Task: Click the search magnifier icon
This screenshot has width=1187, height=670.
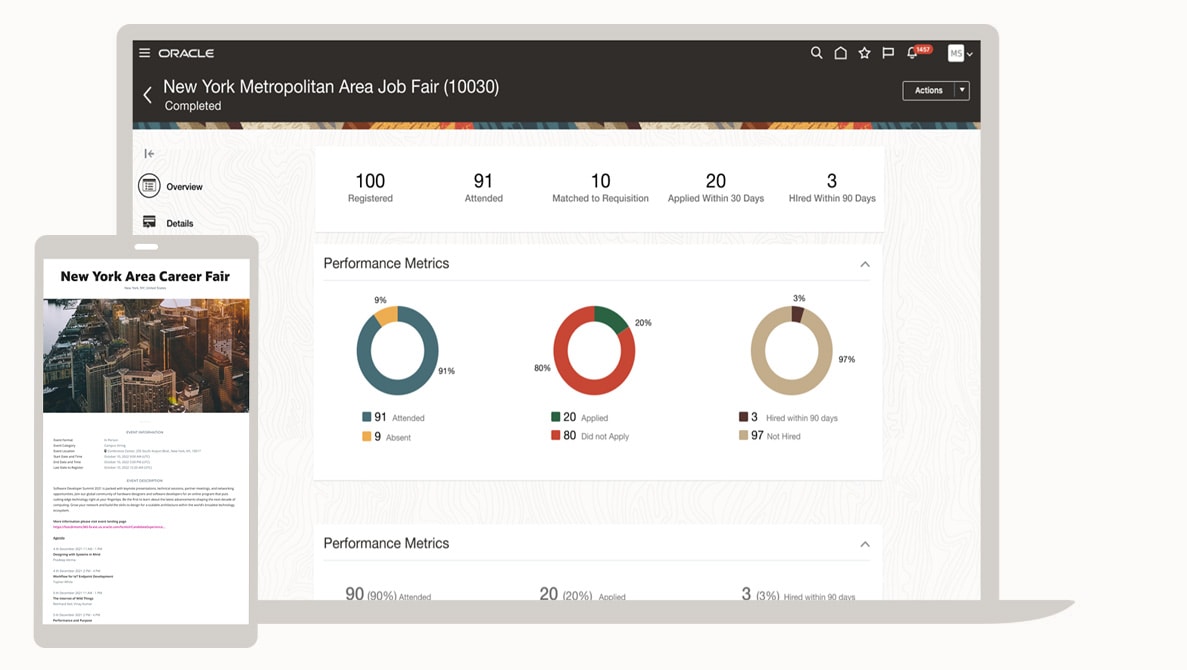Action: coord(816,53)
